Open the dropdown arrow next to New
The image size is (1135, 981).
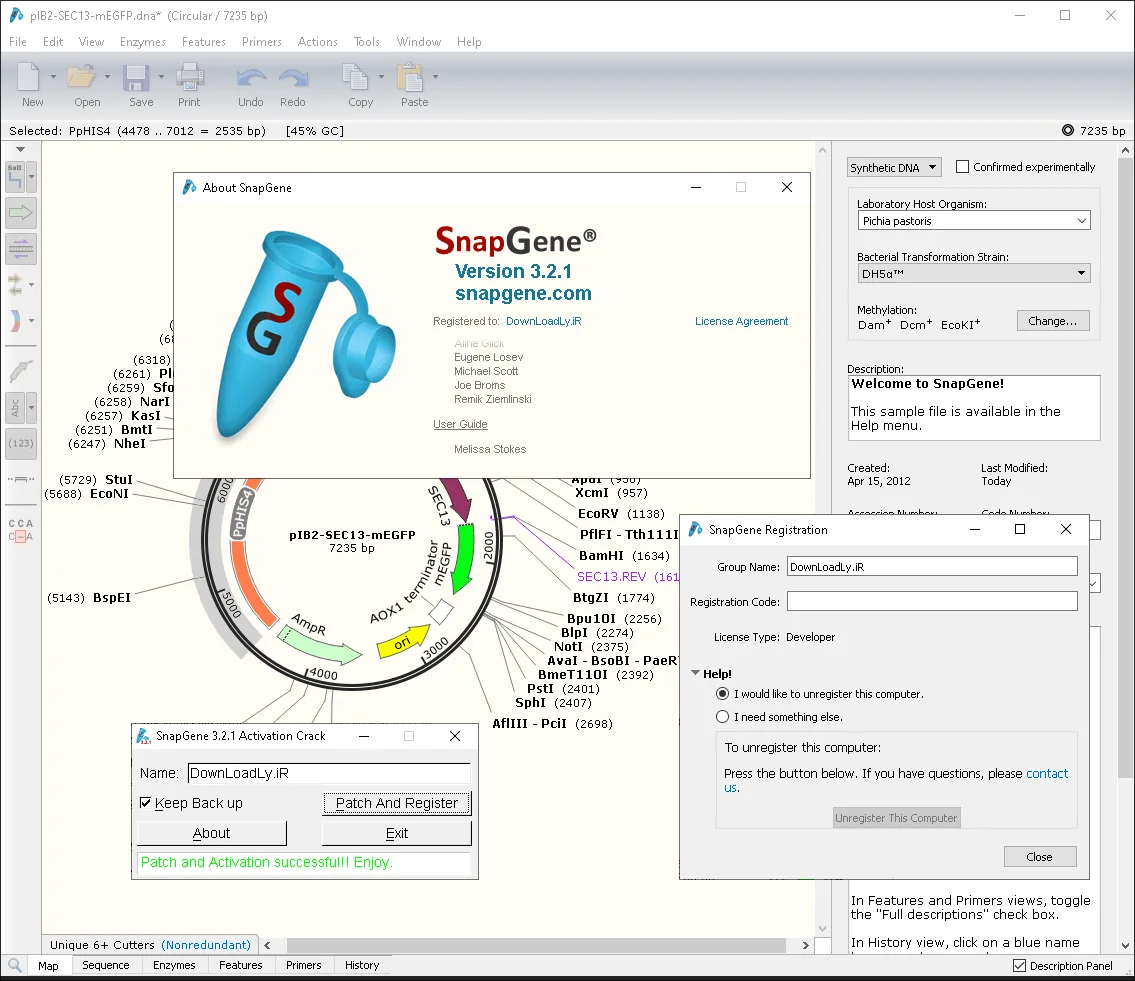tap(53, 77)
